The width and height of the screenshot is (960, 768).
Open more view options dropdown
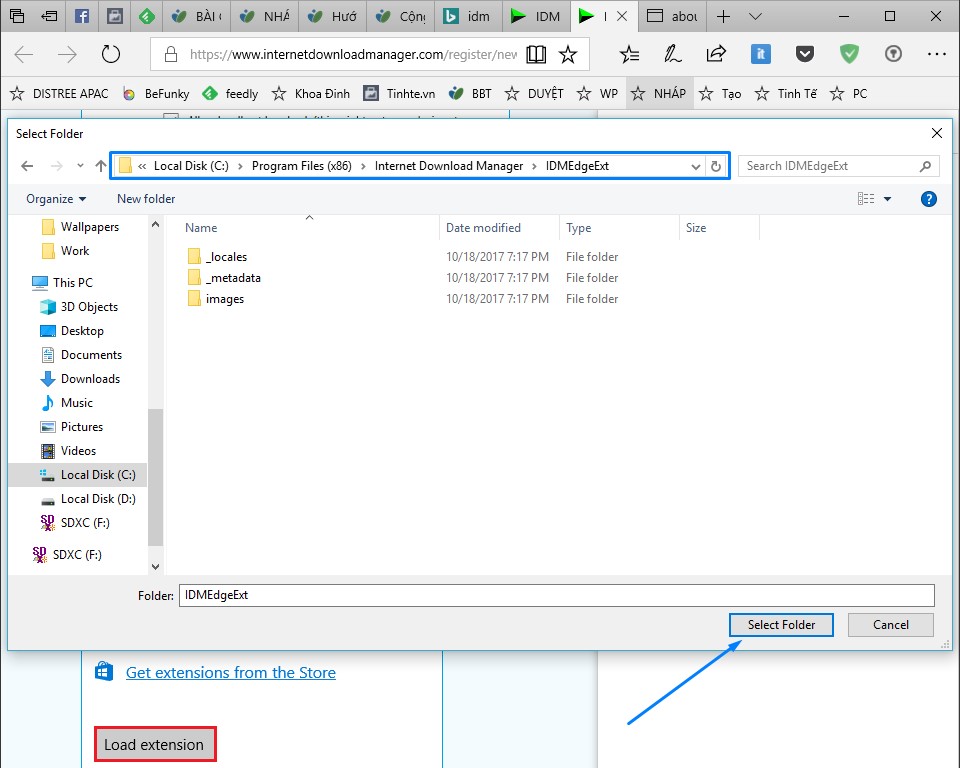(x=888, y=199)
